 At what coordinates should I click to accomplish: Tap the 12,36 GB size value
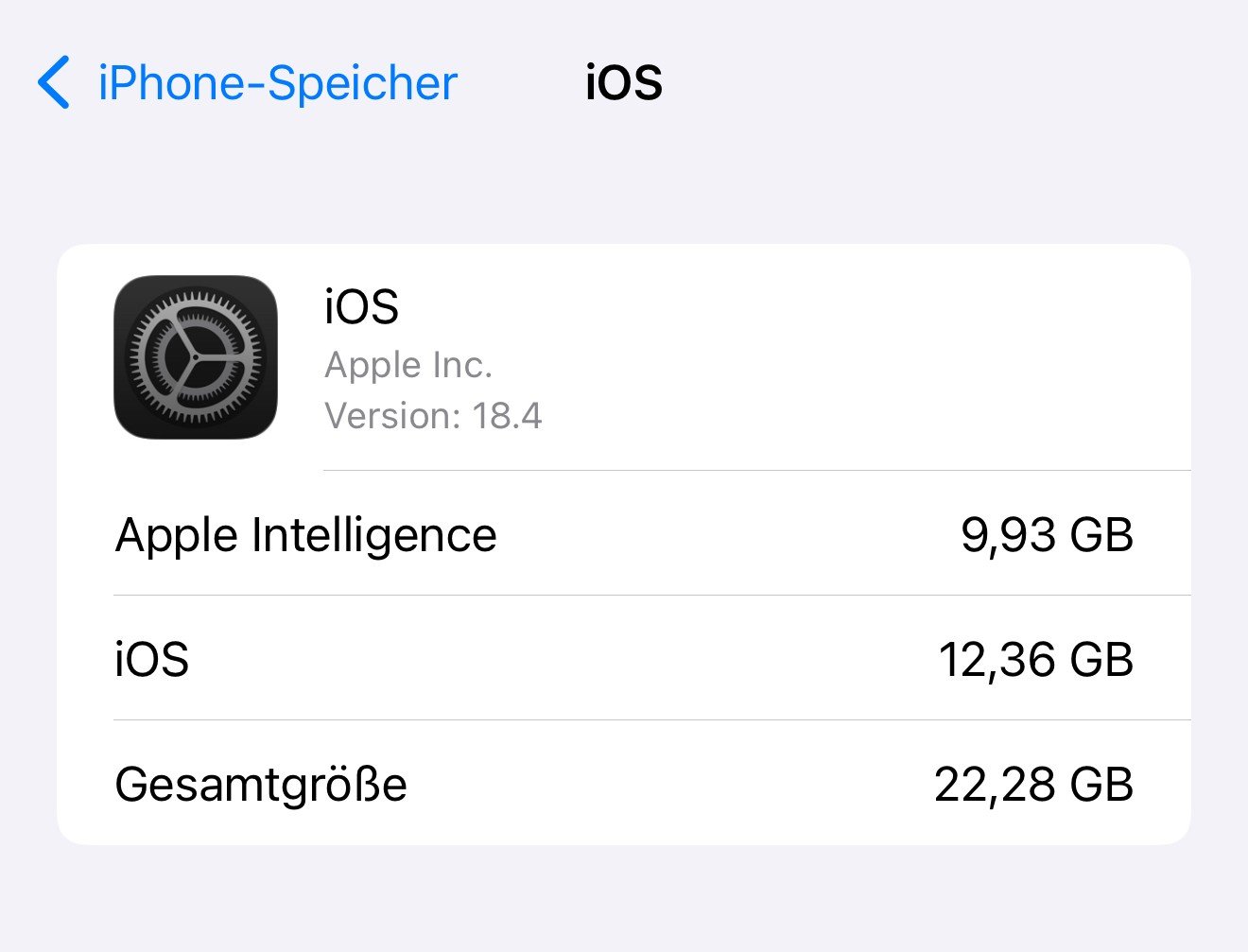click(x=1035, y=659)
